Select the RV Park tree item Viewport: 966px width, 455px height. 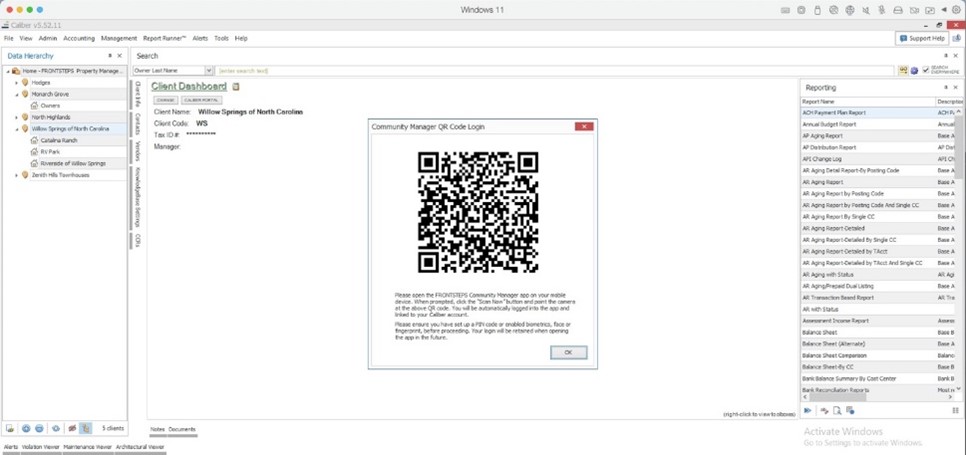coord(50,152)
